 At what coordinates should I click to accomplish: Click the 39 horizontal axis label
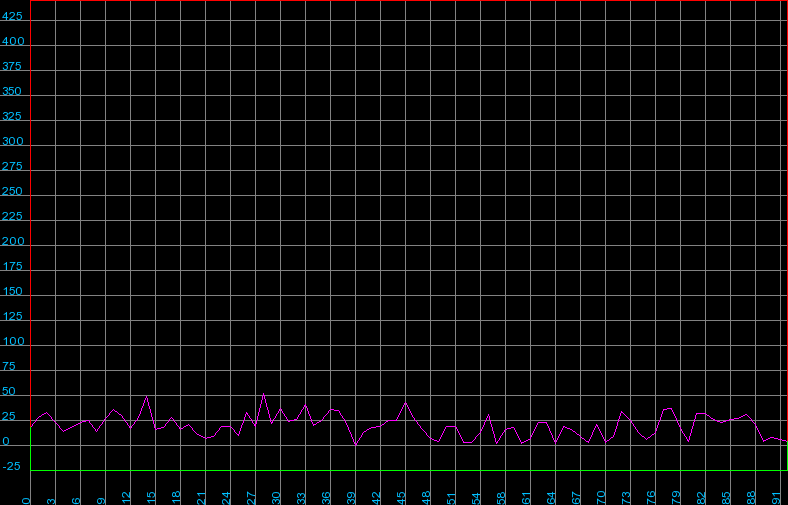tap(352, 498)
